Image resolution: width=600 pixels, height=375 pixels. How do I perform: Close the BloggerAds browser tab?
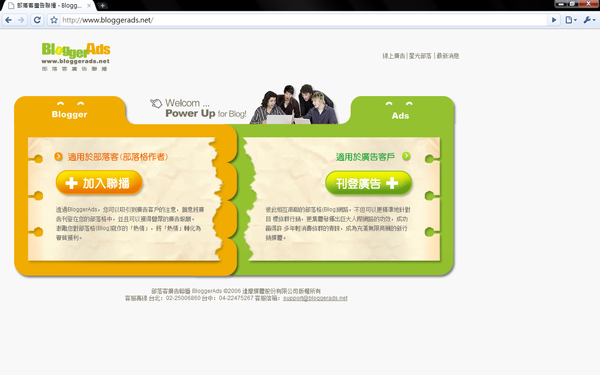click(x=89, y=5)
